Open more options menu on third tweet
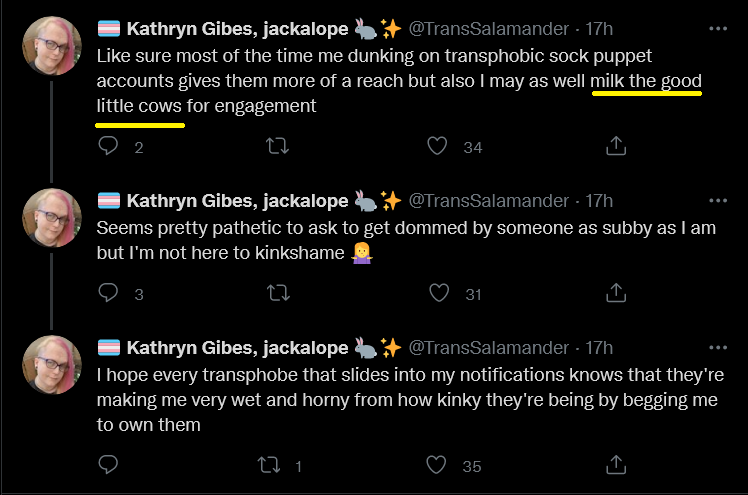The height and width of the screenshot is (495, 748). click(718, 348)
